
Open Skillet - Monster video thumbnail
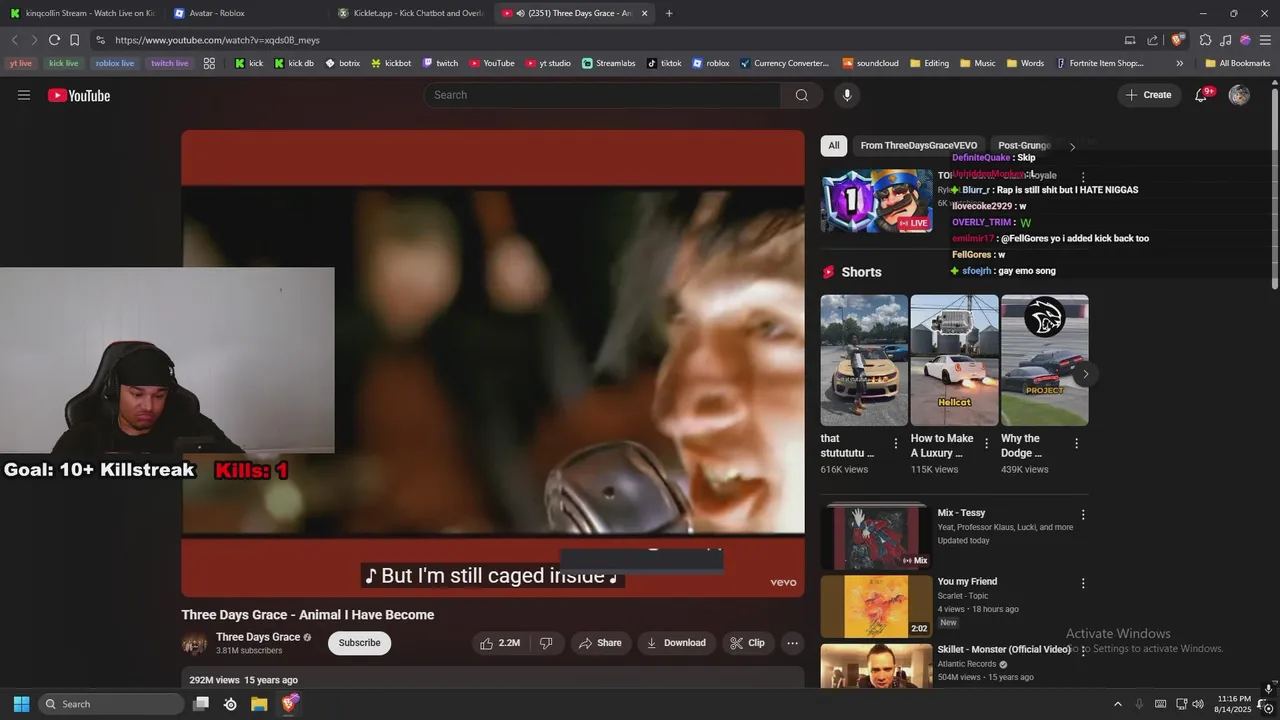(876, 666)
